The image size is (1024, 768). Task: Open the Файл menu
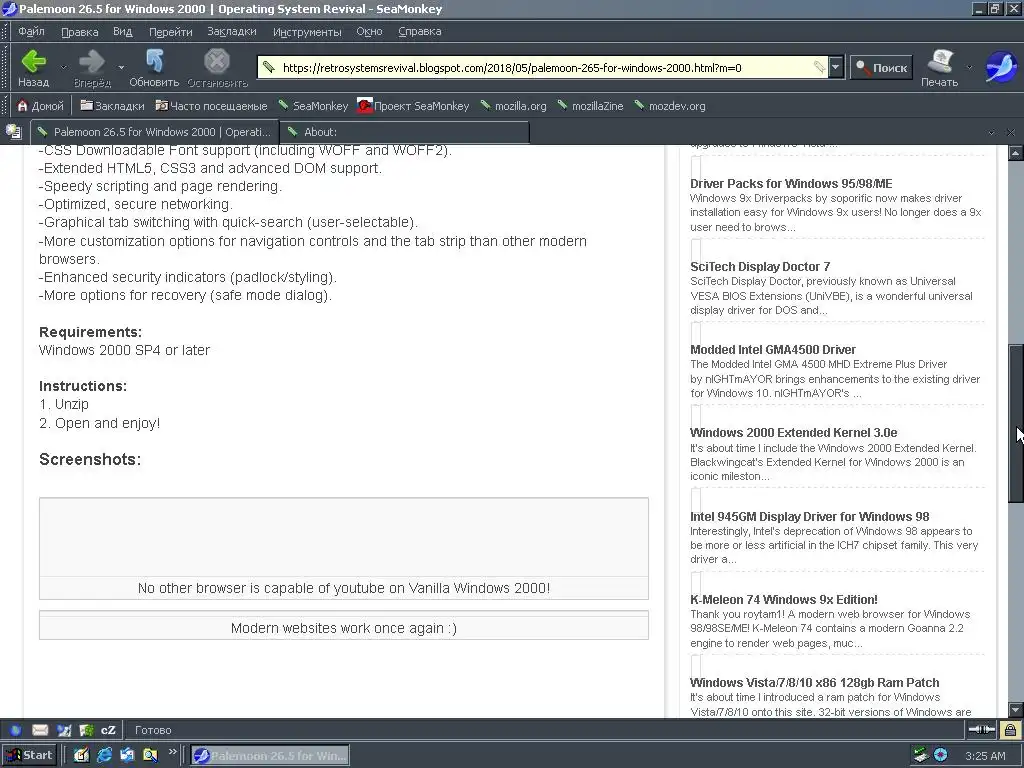(31, 31)
